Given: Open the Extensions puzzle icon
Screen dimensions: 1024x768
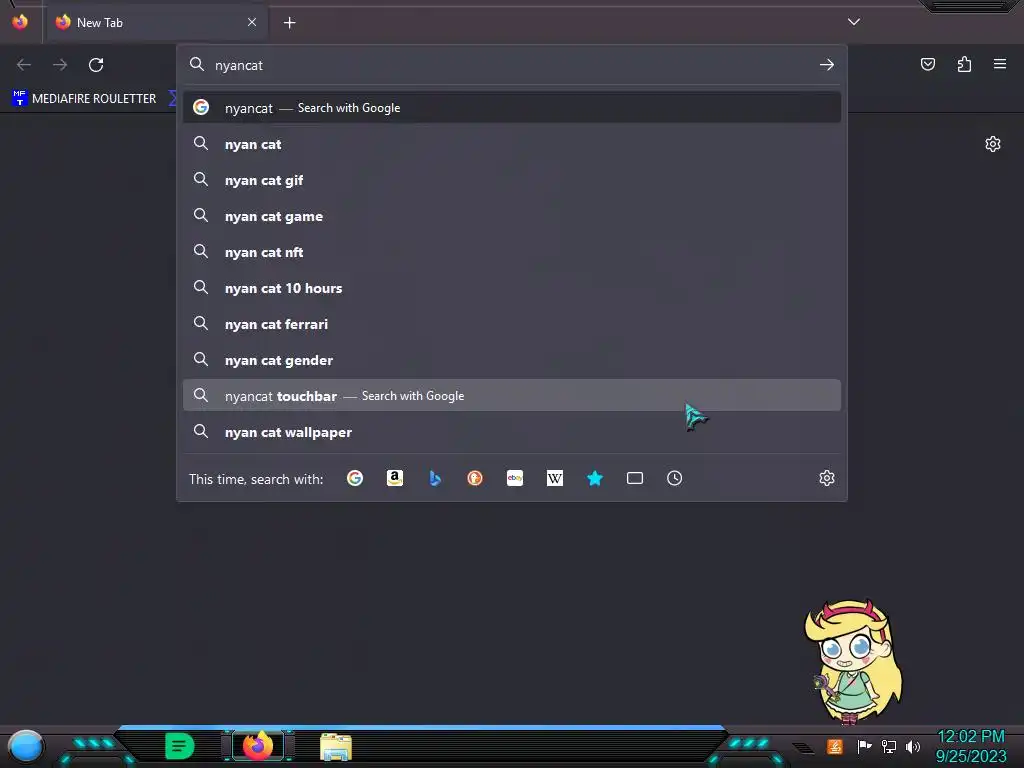Looking at the screenshot, I should click(964, 64).
